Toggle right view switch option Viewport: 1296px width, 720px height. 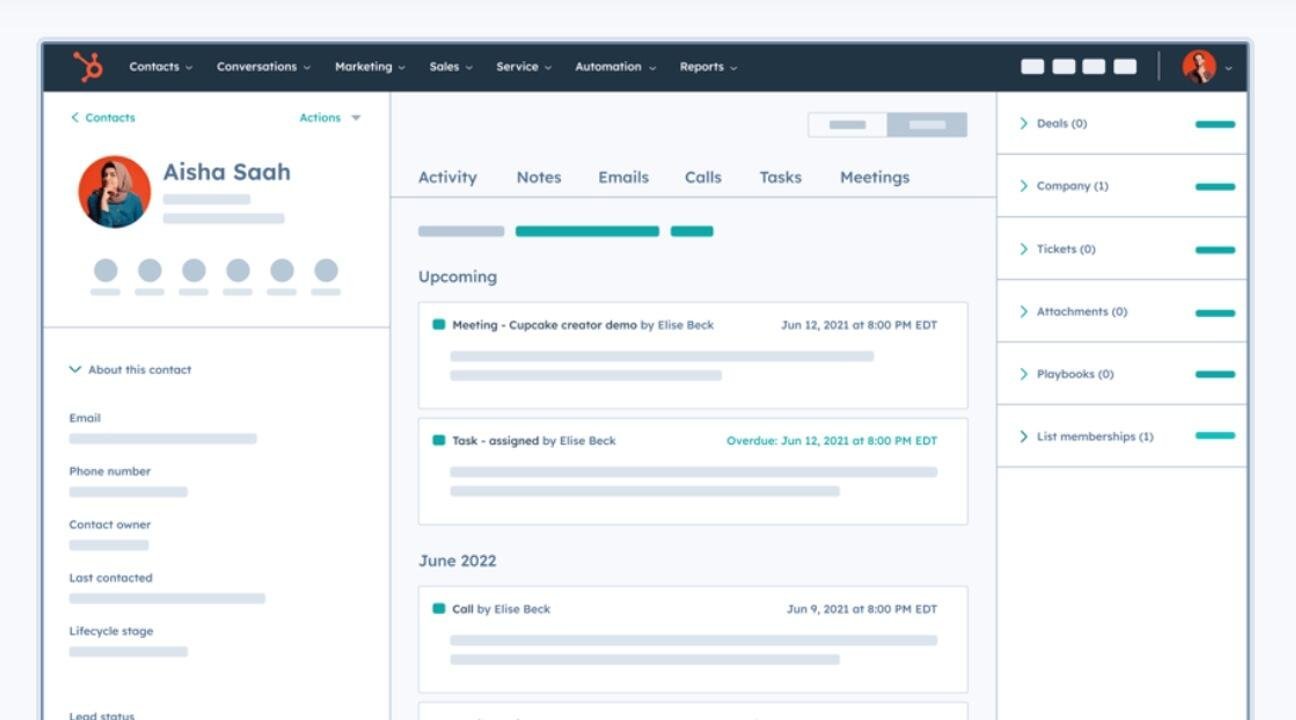pyautogui.click(x=927, y=125)
